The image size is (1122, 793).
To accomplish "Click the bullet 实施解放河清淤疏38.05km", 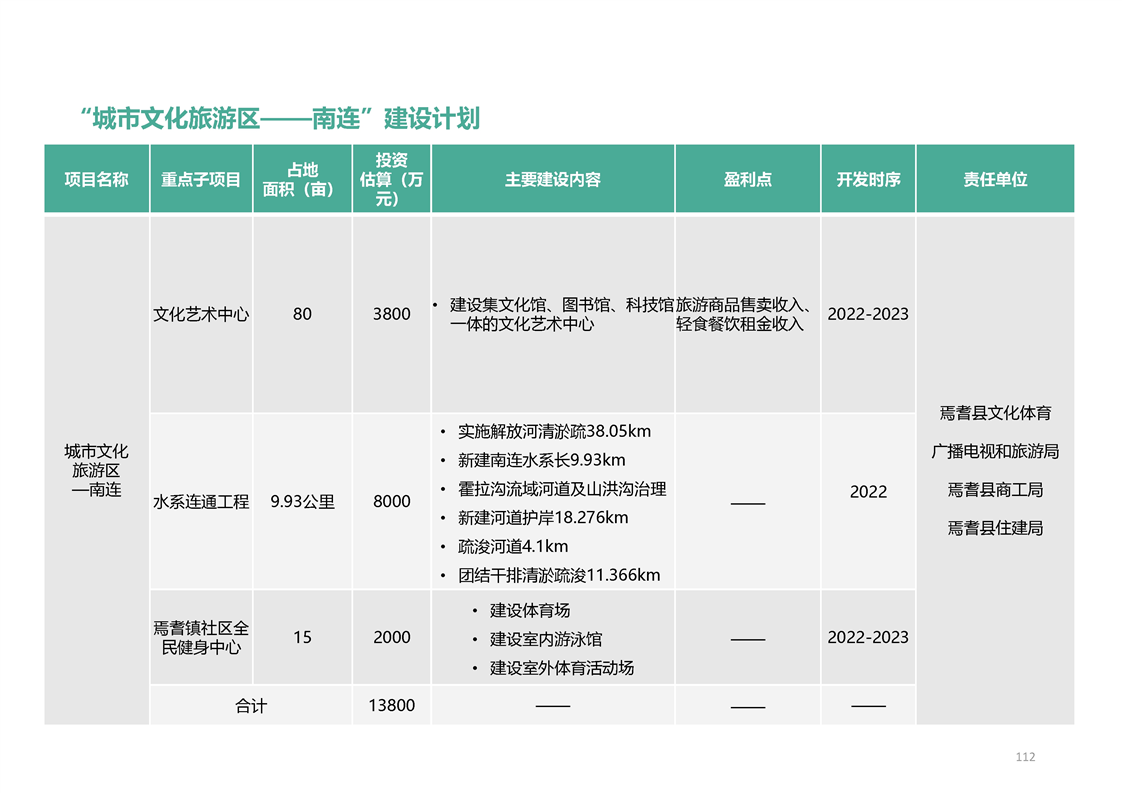I will point(555,432).
